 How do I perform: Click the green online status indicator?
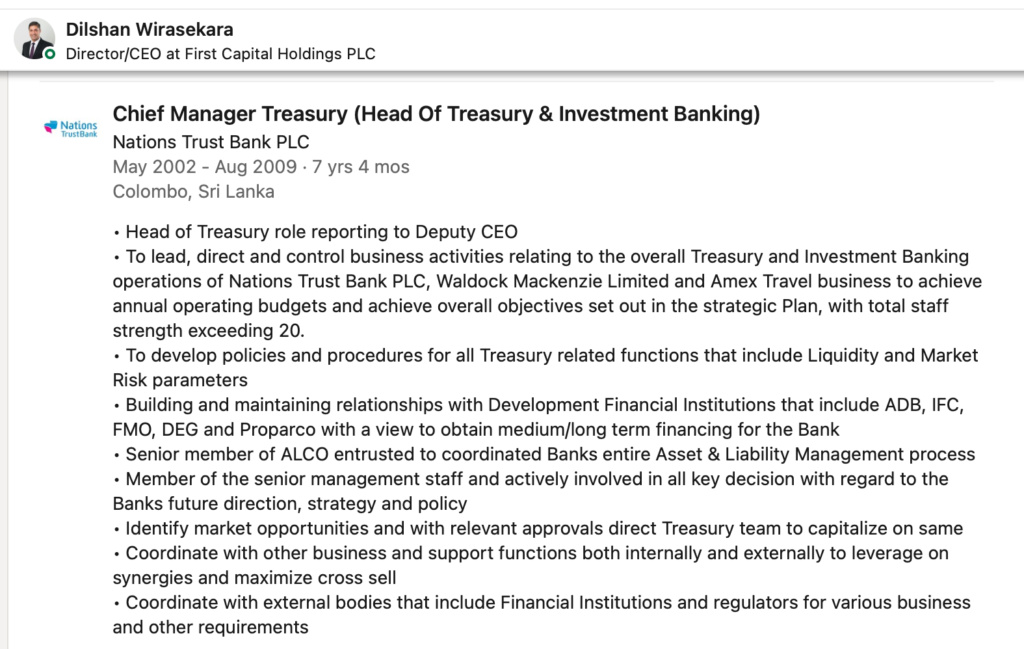[50, 54]
